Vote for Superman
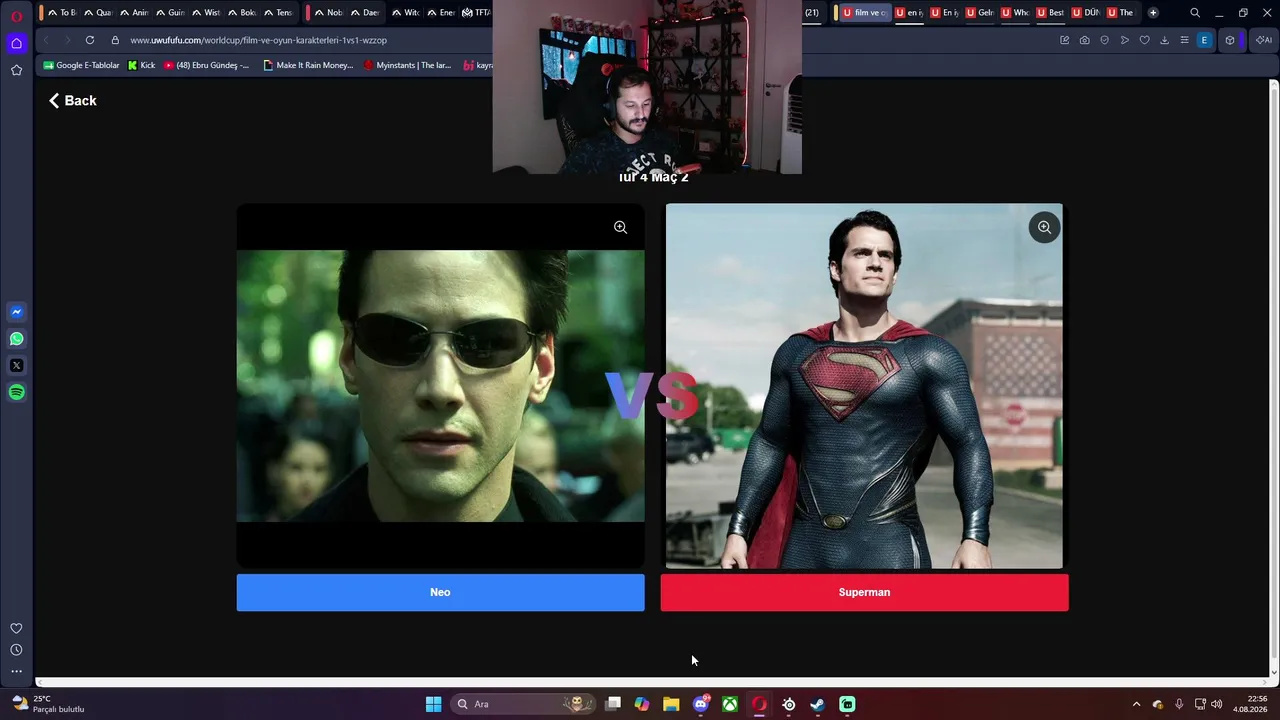The width and height of the screenshot is (1280, 720). tap(865, 592)
